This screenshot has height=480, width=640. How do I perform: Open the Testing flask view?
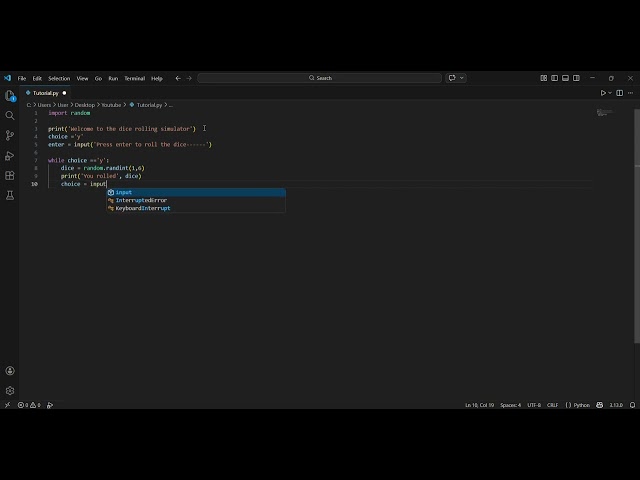pos(10,196)
